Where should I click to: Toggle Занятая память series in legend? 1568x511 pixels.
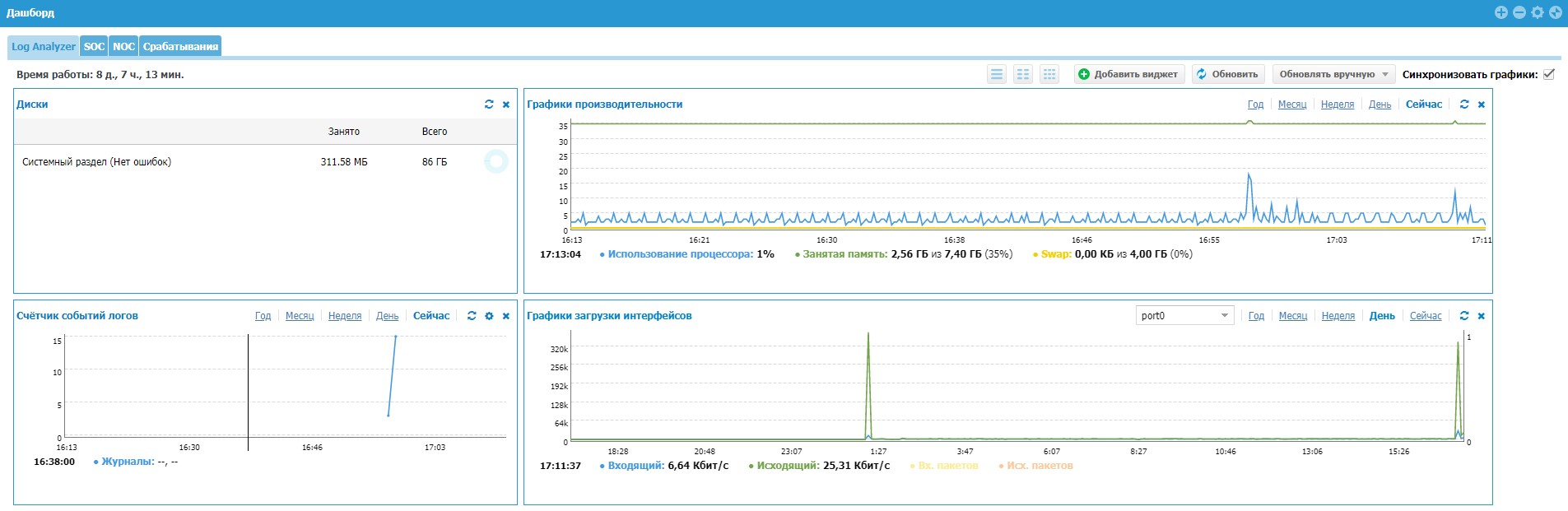pos(903,254)
